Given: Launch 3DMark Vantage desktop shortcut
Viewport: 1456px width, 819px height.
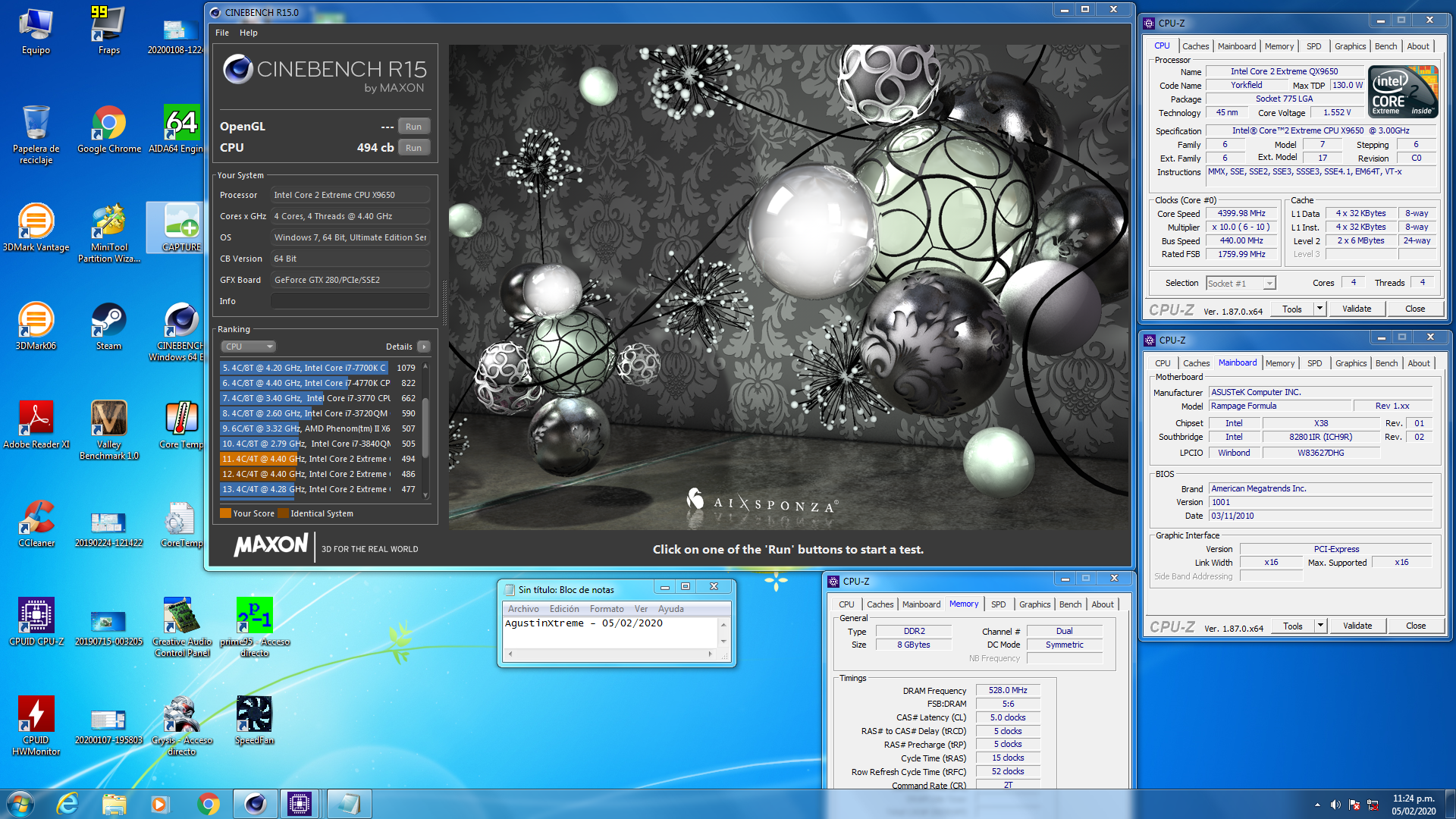Looking at the screenshot, I should 36,228.
